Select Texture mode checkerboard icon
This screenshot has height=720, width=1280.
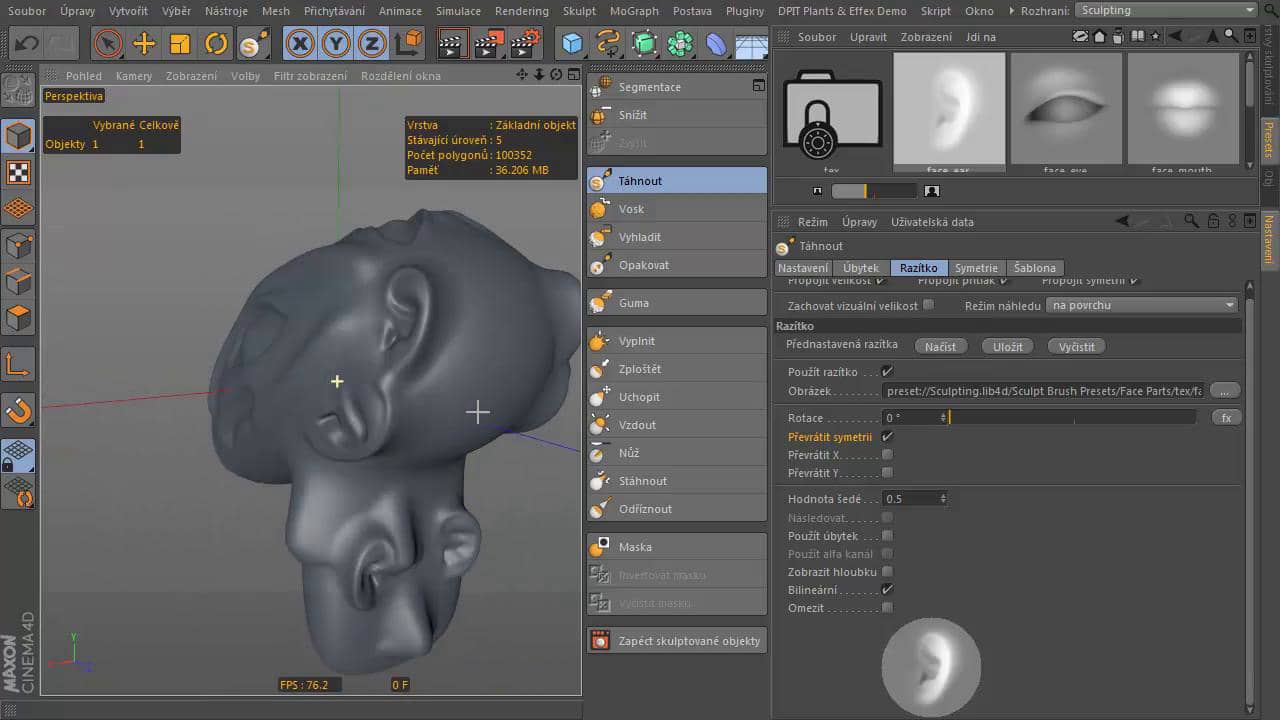coord(18,172)
